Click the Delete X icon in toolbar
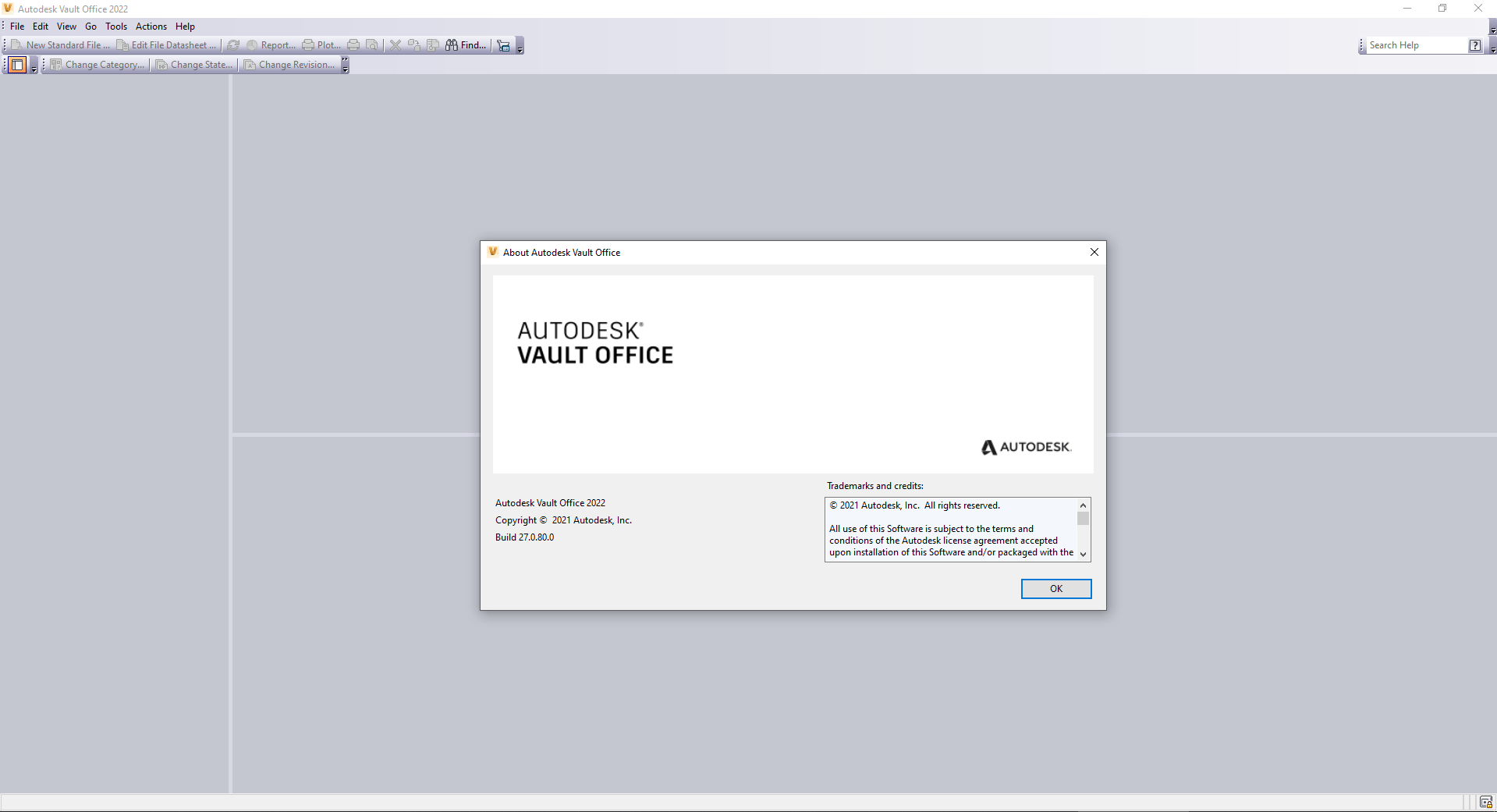 click(x=396, y=45)
